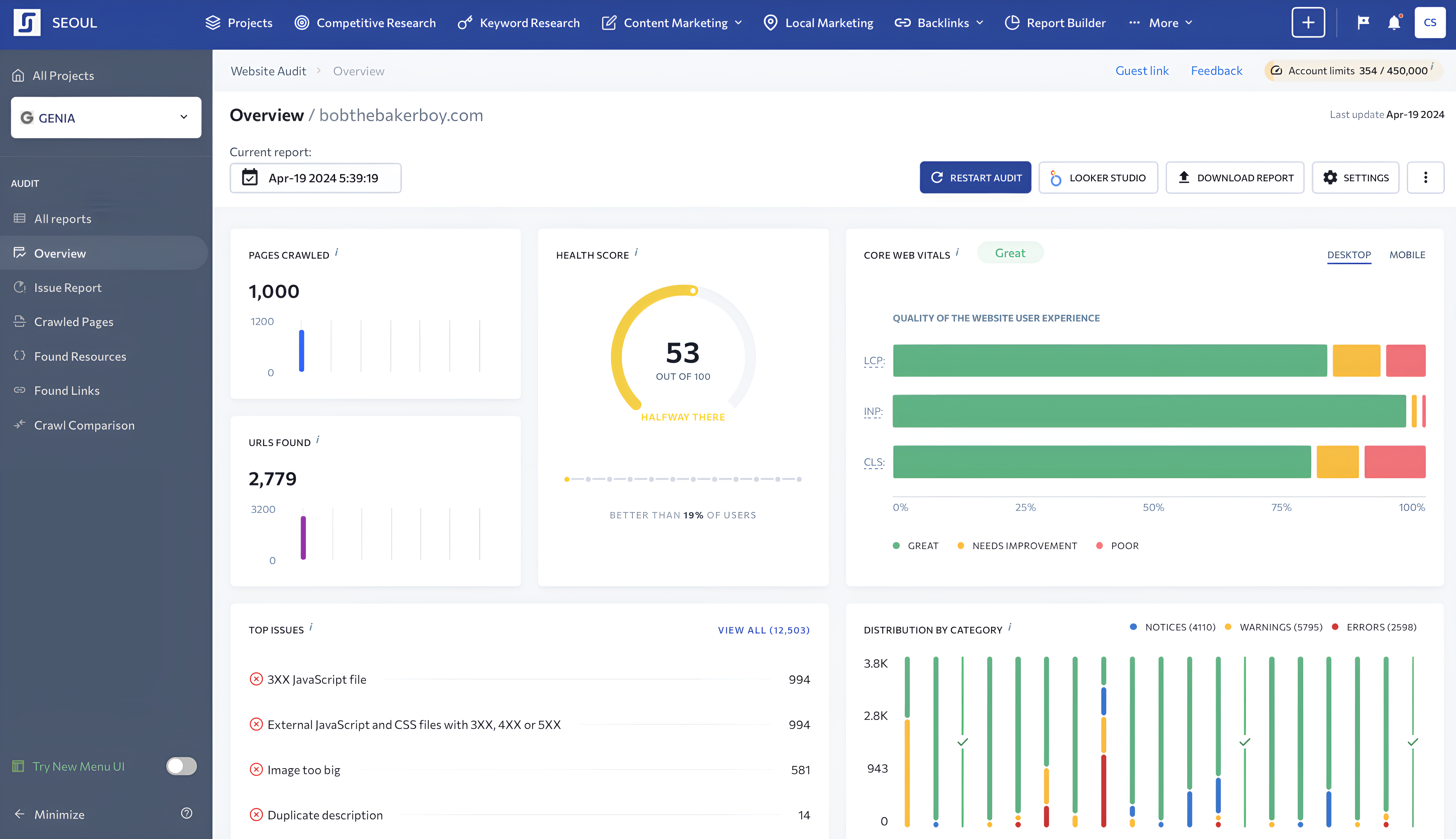1456x839 pixels.
Task: Switch to the Desktop tab
Action: pos(1349,255)
